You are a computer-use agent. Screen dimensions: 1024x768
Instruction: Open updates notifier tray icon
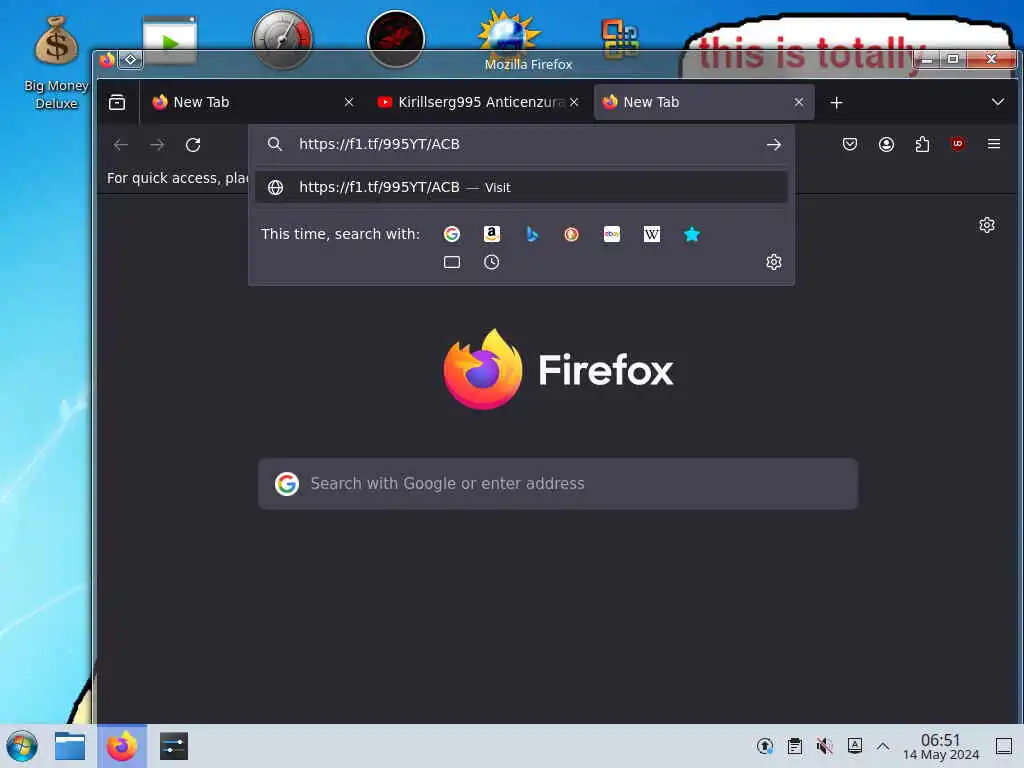click(765, 746)
